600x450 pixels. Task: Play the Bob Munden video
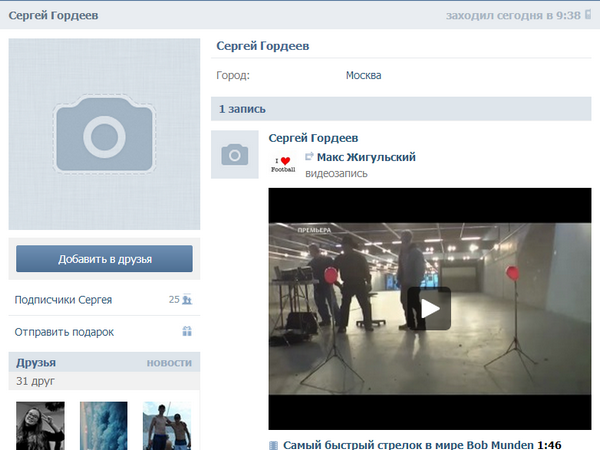pyautogui.click(x=430, y=309)
